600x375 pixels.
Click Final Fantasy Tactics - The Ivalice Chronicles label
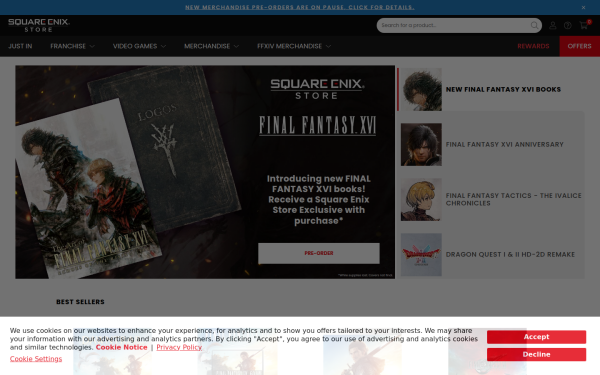(514, 199)
